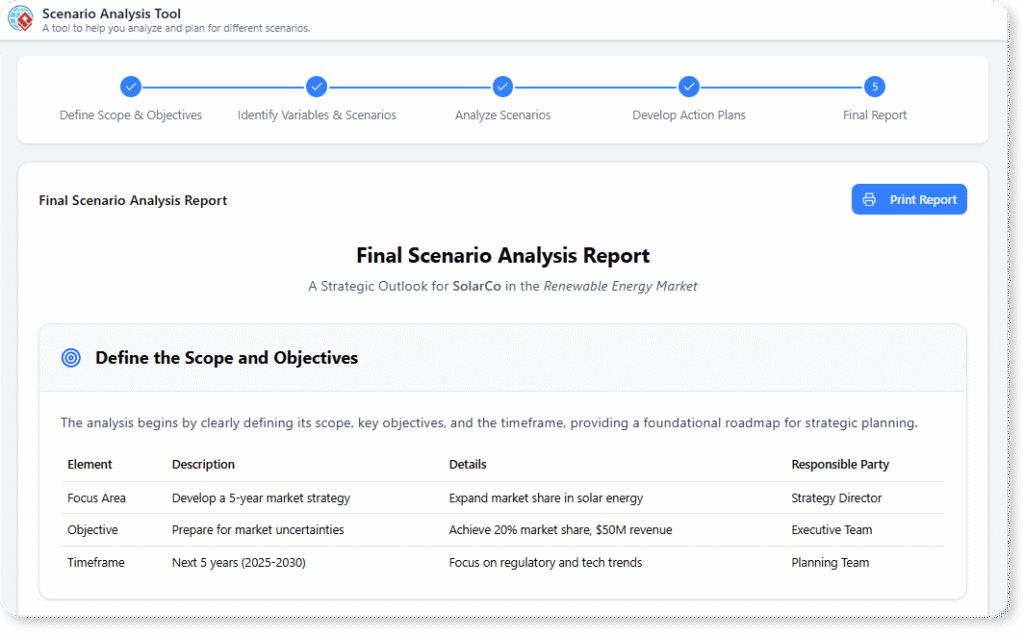Click the checkmark circle above Develop Action Plans
The height and width of the screenshot is (638, 1024).
[x=688, y=87]
